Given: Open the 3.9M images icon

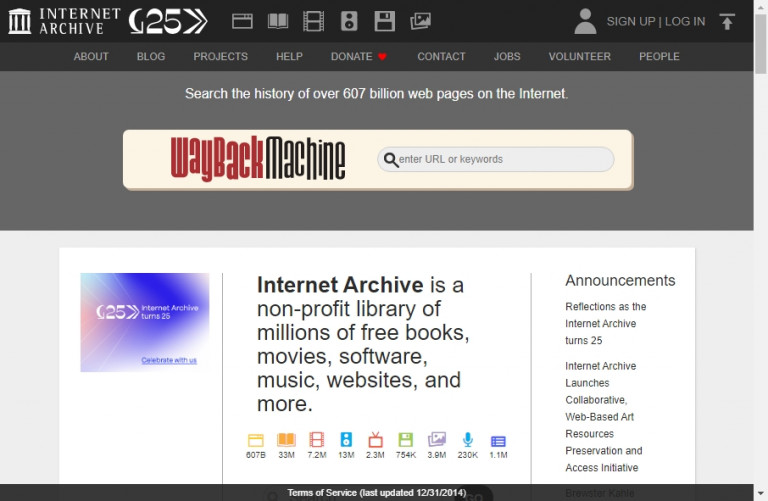Looking at the screenshot, I should [436, 439].
